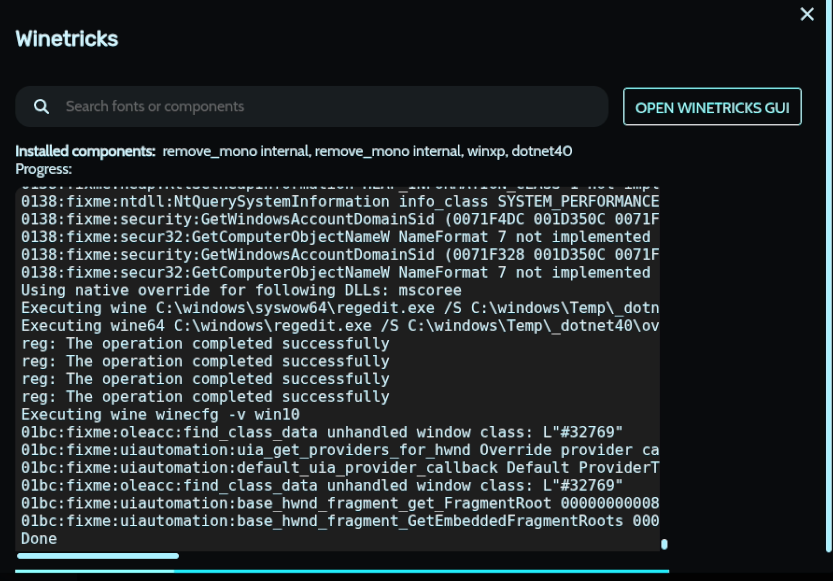Click the Progress label
Viewport: 833px width, 581px height.
click(44, 168)
